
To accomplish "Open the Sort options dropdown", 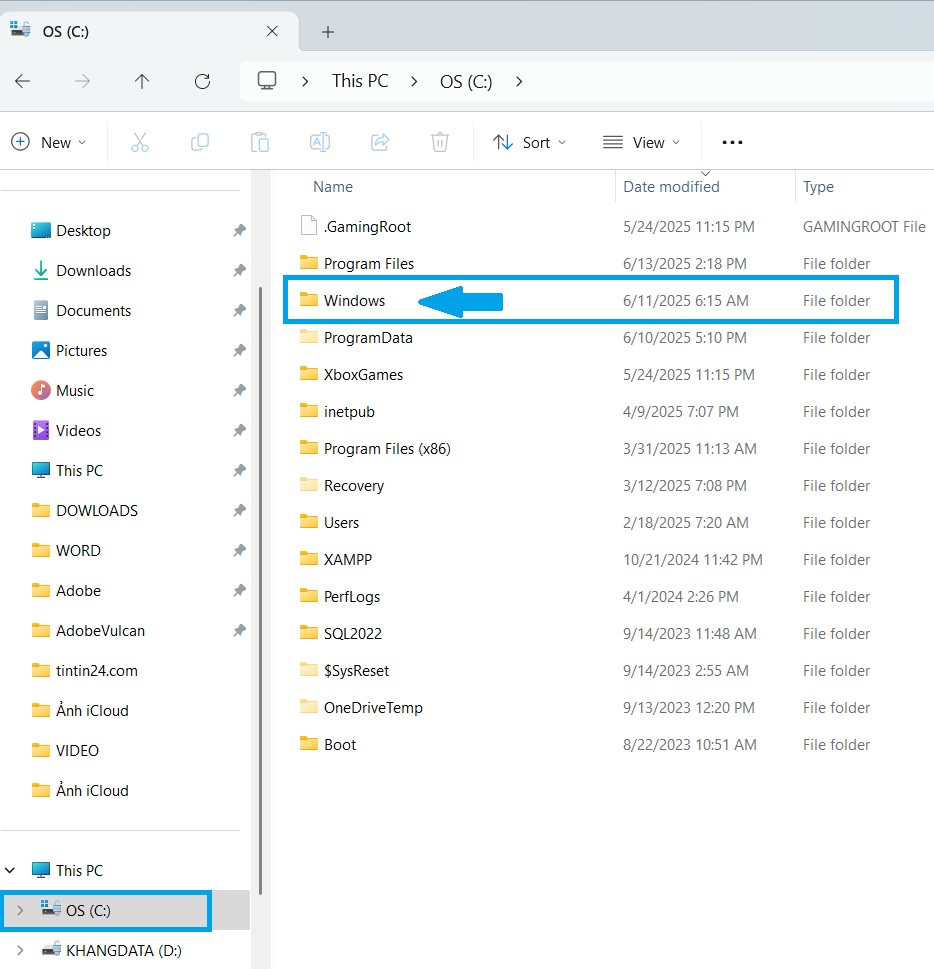I will click(x=529, y=143).
